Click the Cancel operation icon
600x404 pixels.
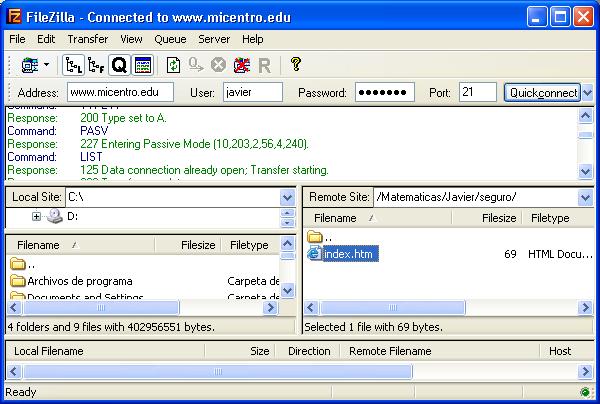(218, 65)
